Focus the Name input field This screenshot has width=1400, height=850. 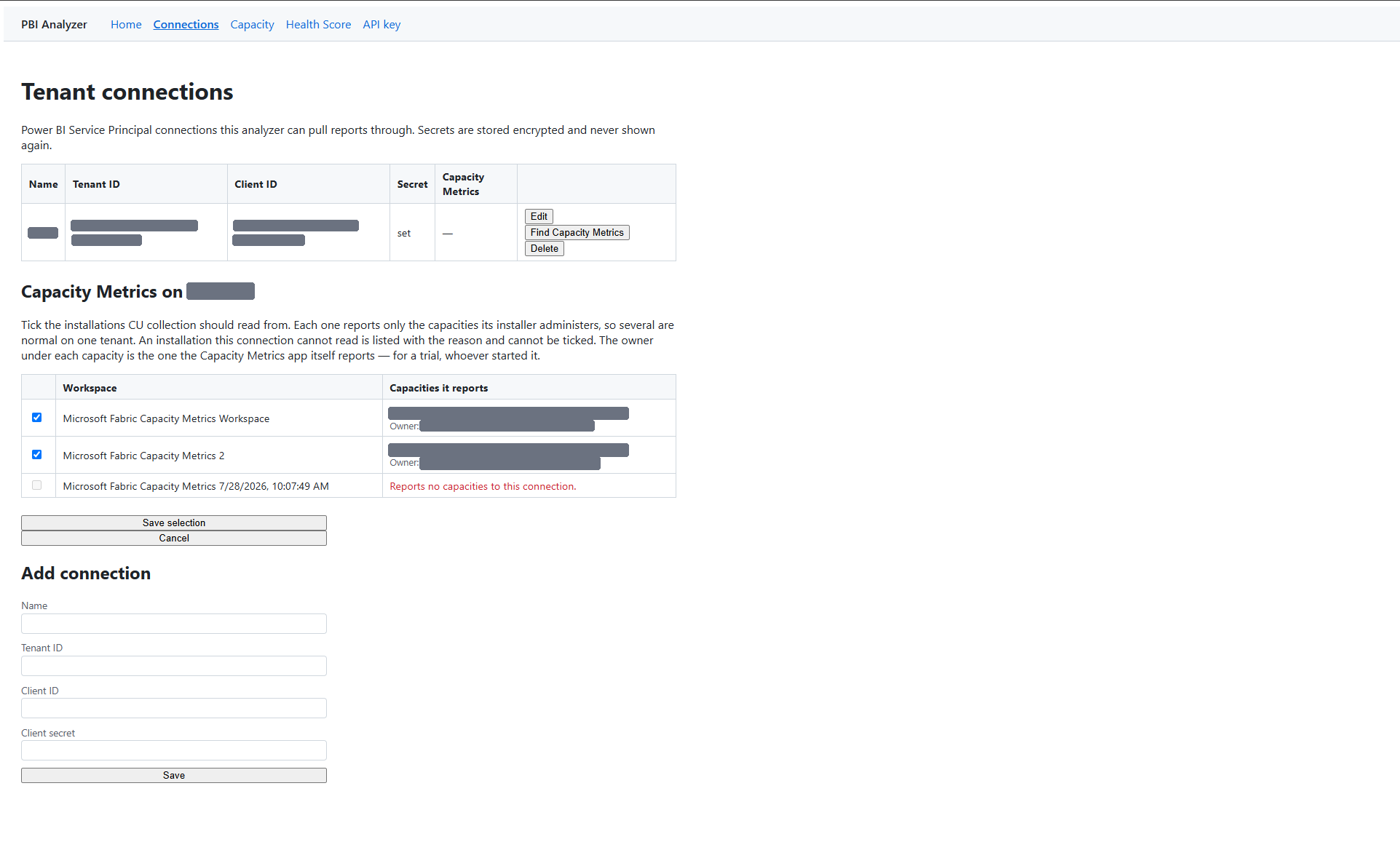click(174, 624)
